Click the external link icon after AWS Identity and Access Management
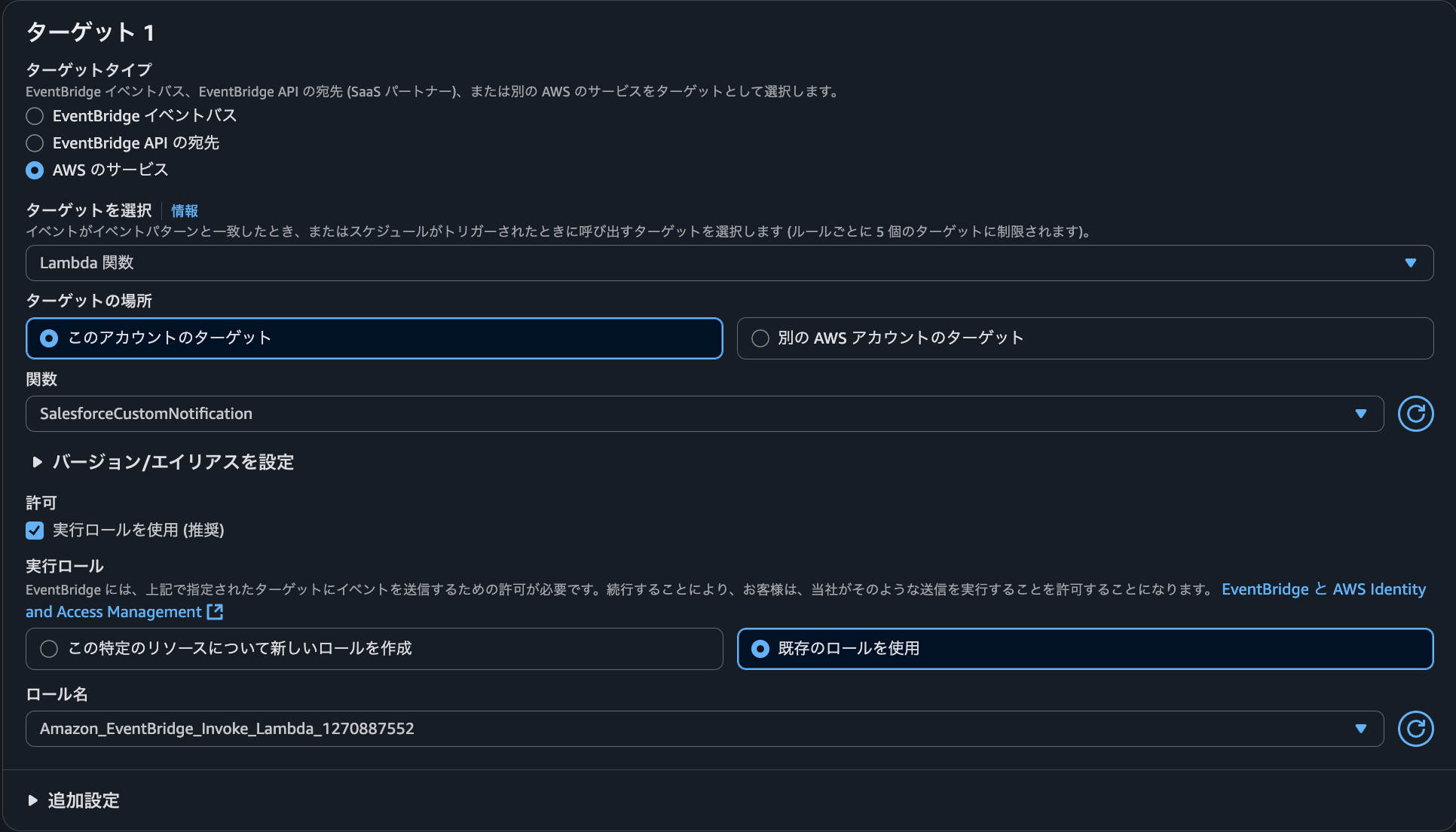Screen dimensions: 1456x832 coord(215,612)
